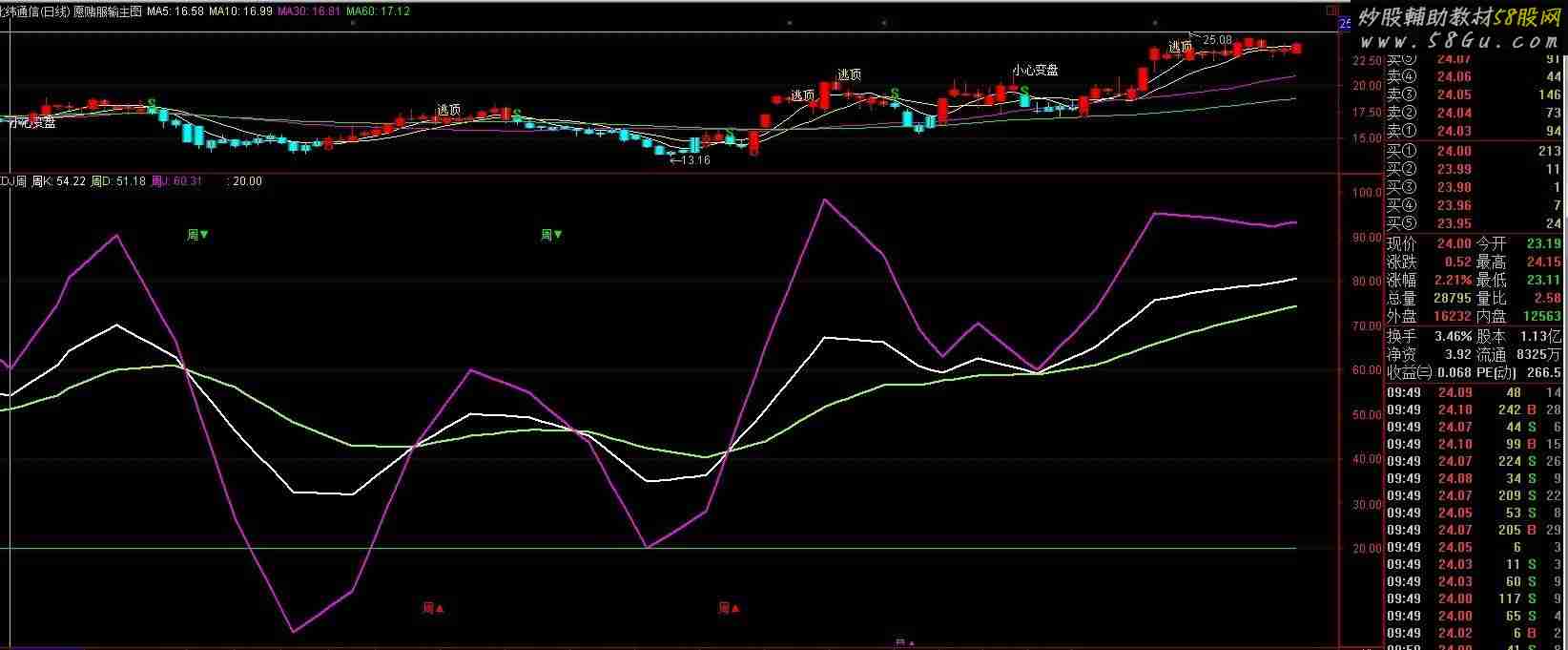Select the 买⑤ 23.95 bid row
This screenshot has width=1568, height=650.
[1474, 224]
